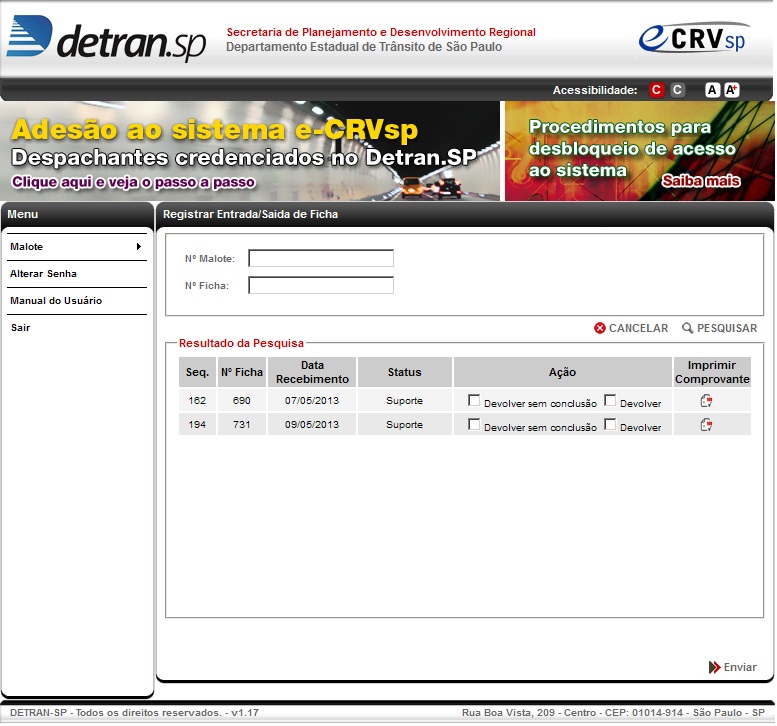The height and width of the screenshot is (726, 777).
Task: Click 'Resultado da Pesquisa' legend
Action: point(241,343)
